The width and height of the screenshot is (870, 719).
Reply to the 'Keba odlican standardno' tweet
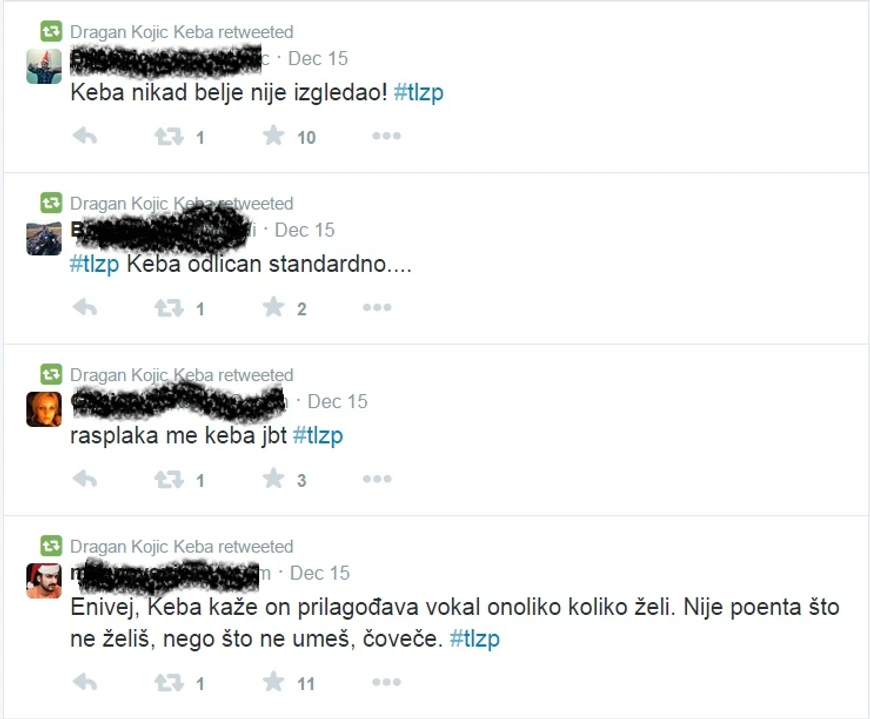(x=85, y=307)
